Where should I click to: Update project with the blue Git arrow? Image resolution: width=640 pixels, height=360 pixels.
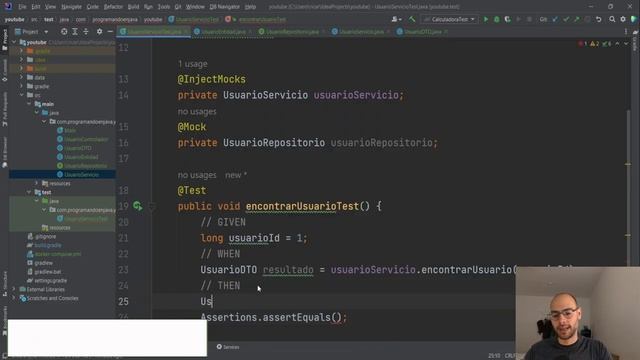555,19
